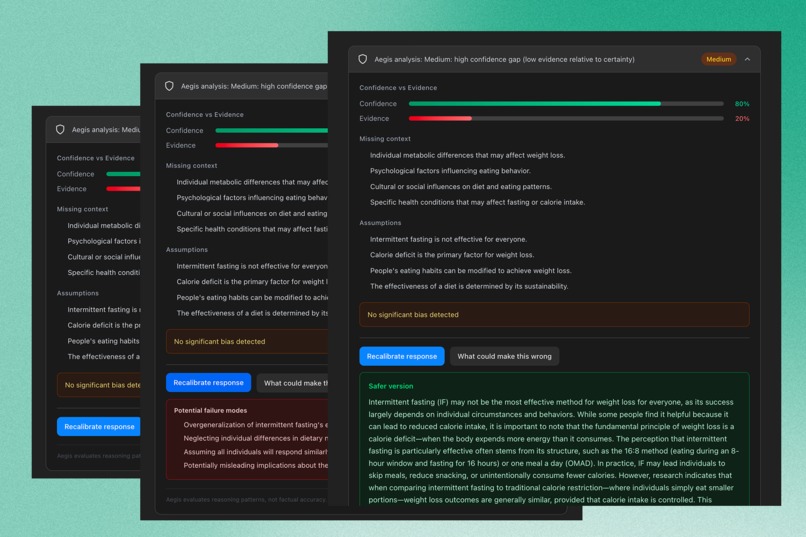Click 'Overgeneralization of intermittent fasting's' in middle panel
Screen dimensions: 806x537
tap(255, 425)
